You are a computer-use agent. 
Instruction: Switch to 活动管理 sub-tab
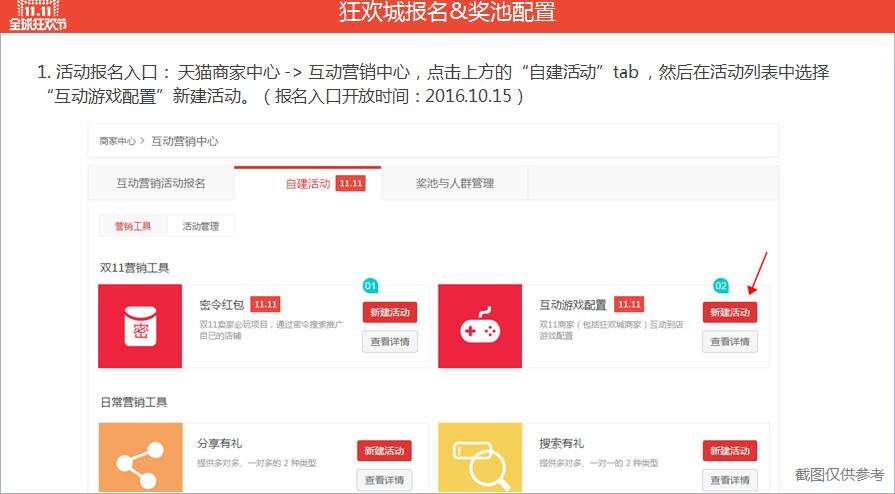[201, 226]
